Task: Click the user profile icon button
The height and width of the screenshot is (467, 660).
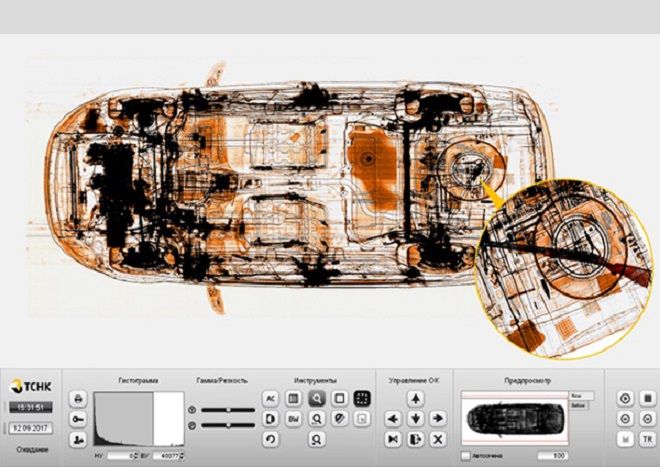Action: pos(78,440)
